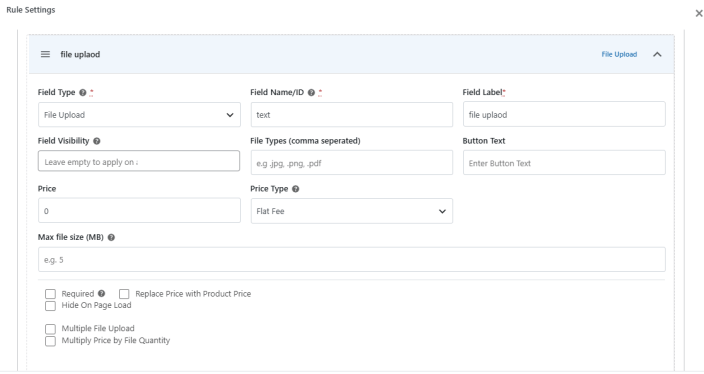Open the Price Type Flat Fee dropdown
The width and height of the screenshot is (704, 374).
[x=352, y=211]
